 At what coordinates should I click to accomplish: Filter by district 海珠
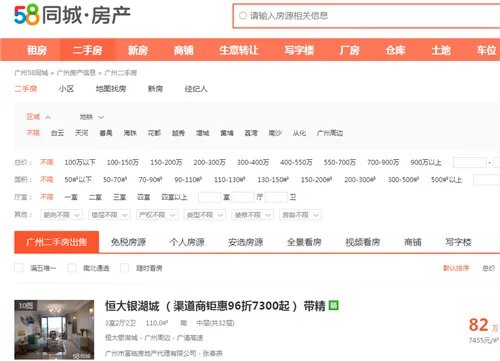point(130,133)
